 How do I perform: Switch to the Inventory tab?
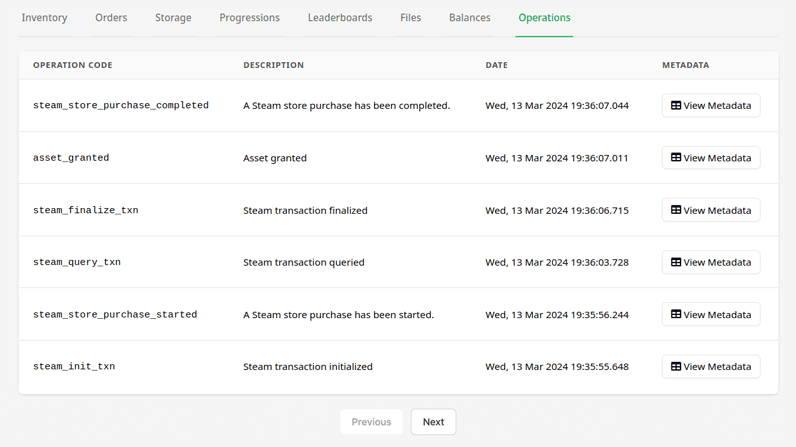pyautogui.click(x=44, y=18)
